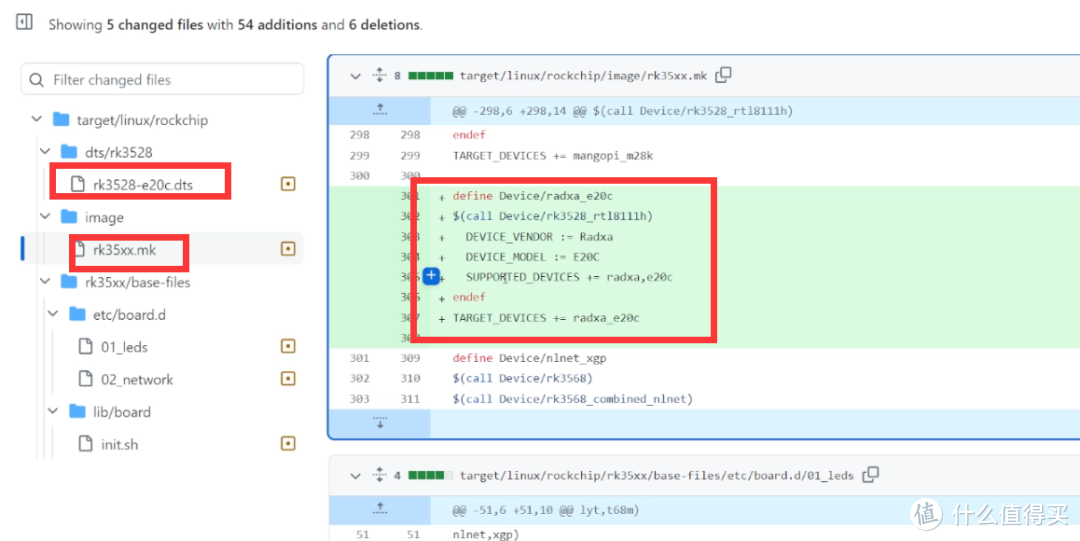Open 02_network file in tree

pos(137,379)
